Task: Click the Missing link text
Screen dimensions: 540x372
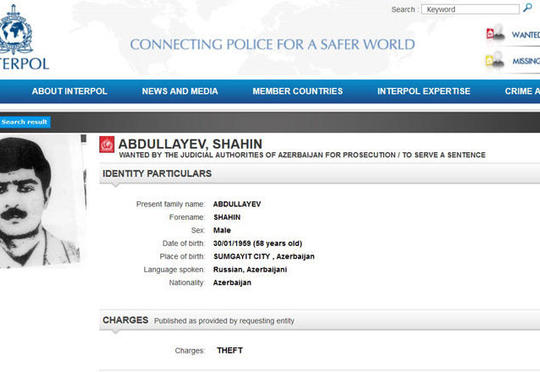Action: (x=526, y=61)
